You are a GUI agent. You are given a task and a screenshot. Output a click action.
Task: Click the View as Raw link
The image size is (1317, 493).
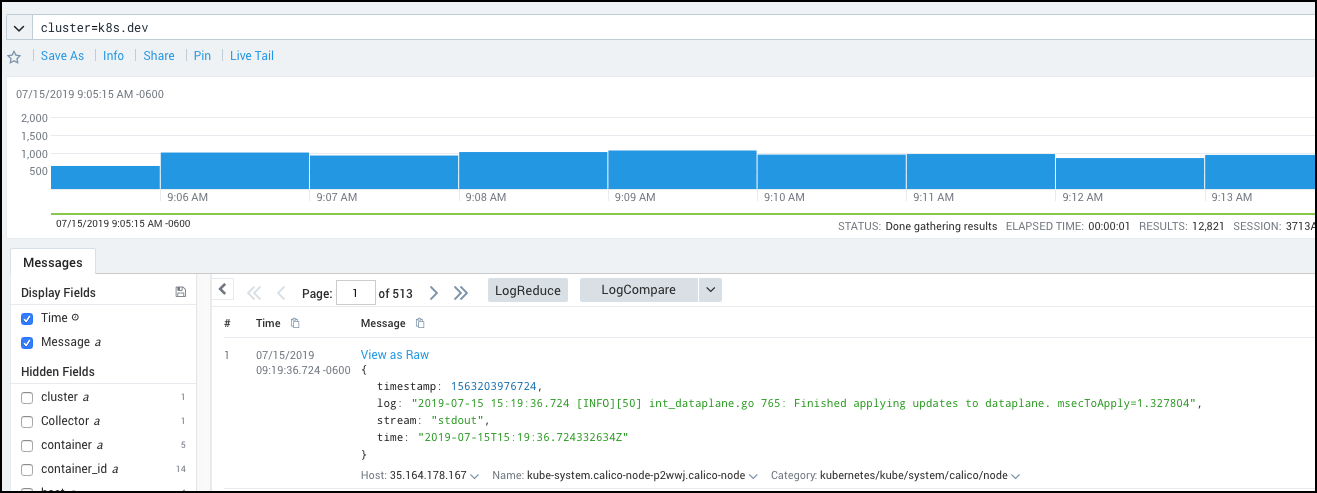(x=394, y=355)
